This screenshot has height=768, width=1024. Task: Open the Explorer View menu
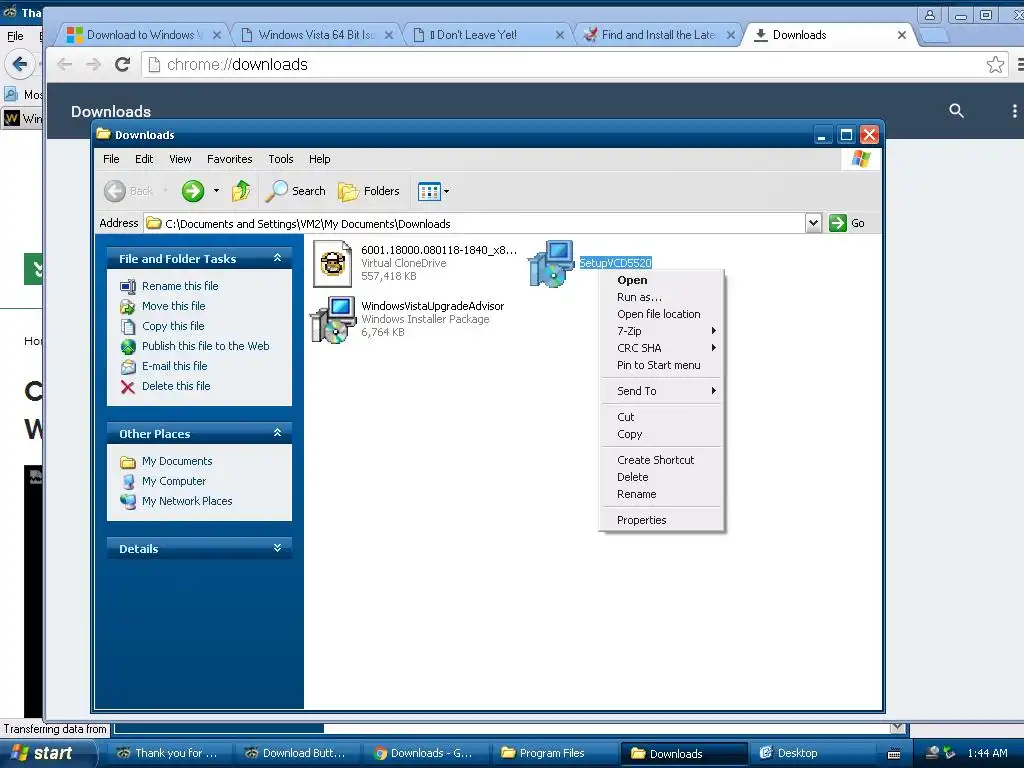pyautogui.click(x=180, y=159)
